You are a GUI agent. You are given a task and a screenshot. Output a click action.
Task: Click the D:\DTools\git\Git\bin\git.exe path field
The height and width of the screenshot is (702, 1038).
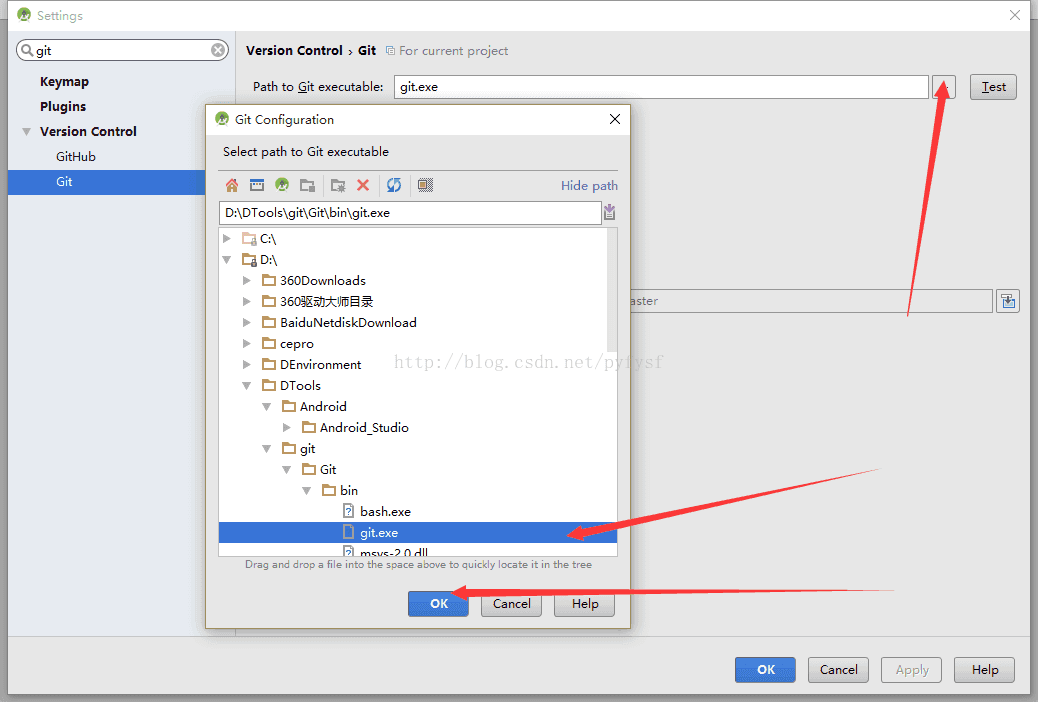click(x=410, y=213)
